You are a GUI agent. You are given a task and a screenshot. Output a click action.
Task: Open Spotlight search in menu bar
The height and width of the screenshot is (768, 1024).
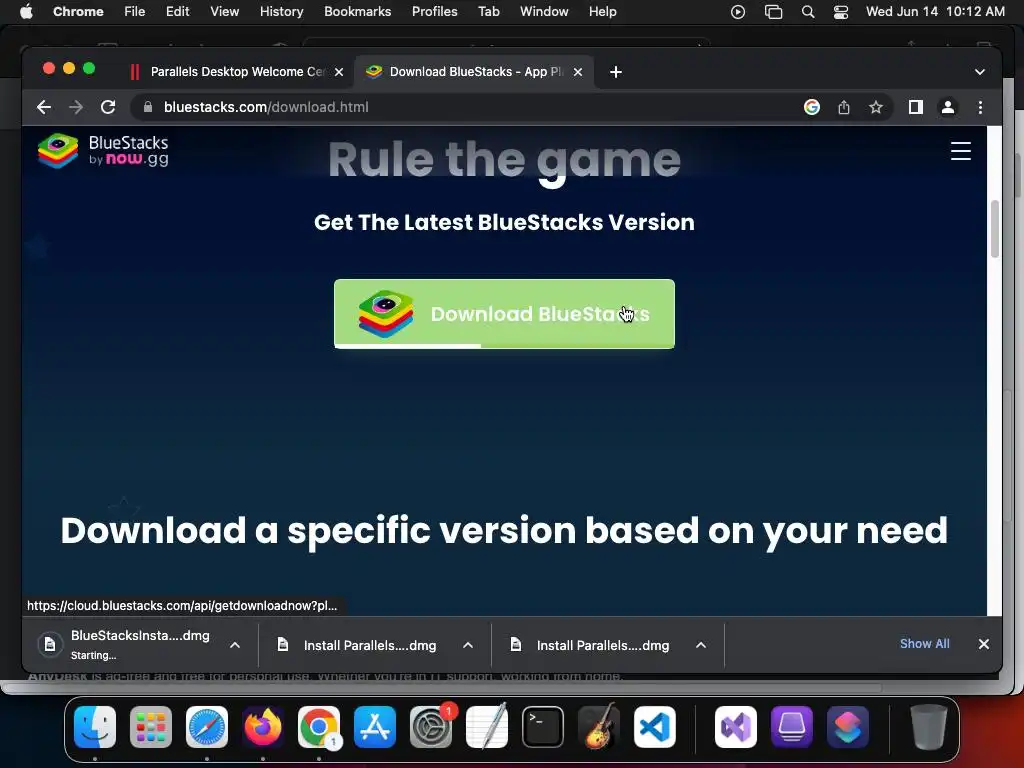(x=808, y=12)
